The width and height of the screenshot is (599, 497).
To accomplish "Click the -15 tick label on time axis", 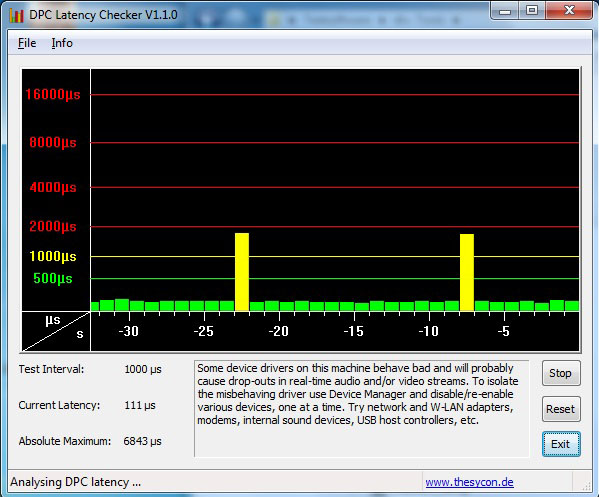I will (x=353, y=331).
